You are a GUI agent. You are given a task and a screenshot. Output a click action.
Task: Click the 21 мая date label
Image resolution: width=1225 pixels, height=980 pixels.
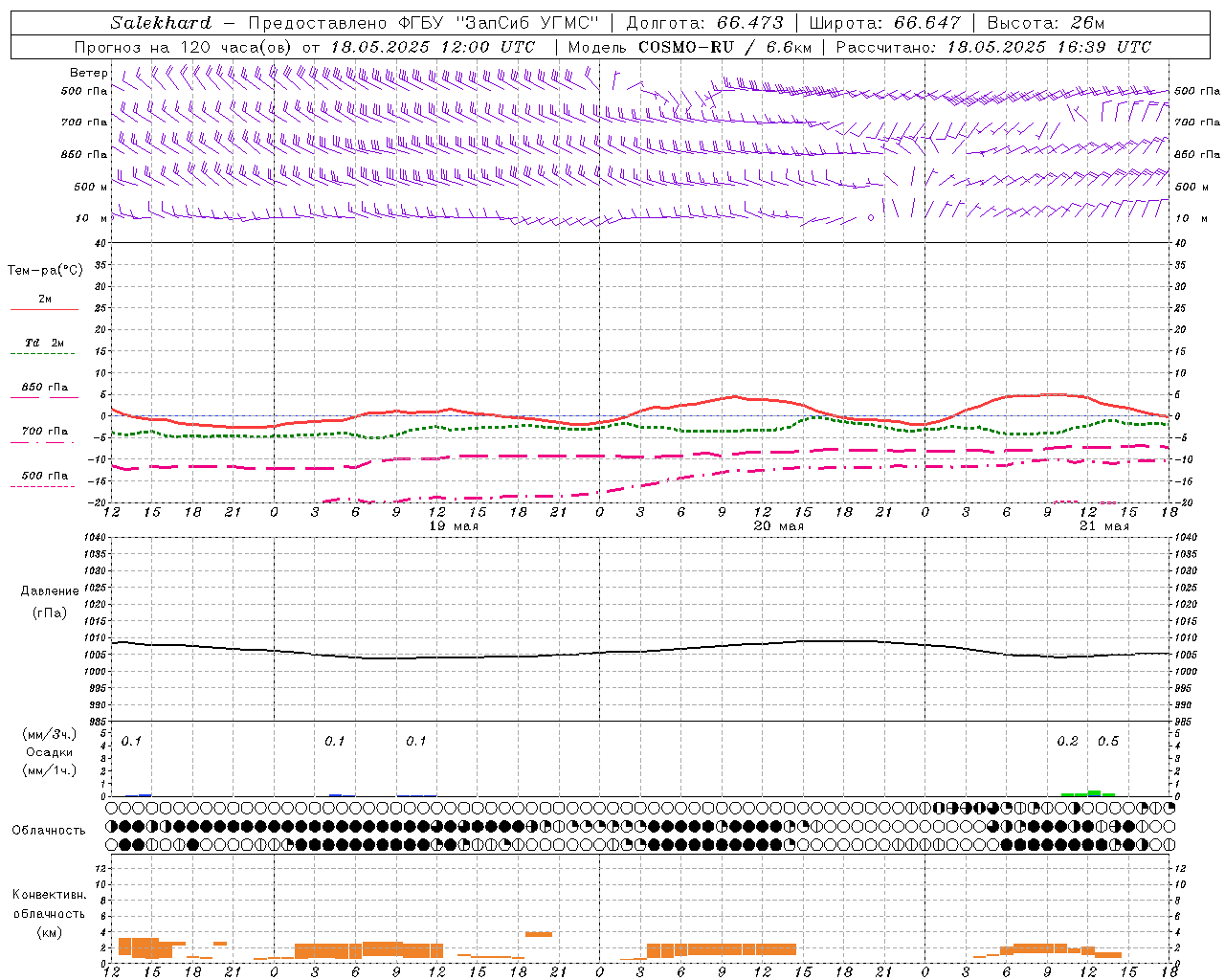pyautogui.click(x=1103, y=526)
